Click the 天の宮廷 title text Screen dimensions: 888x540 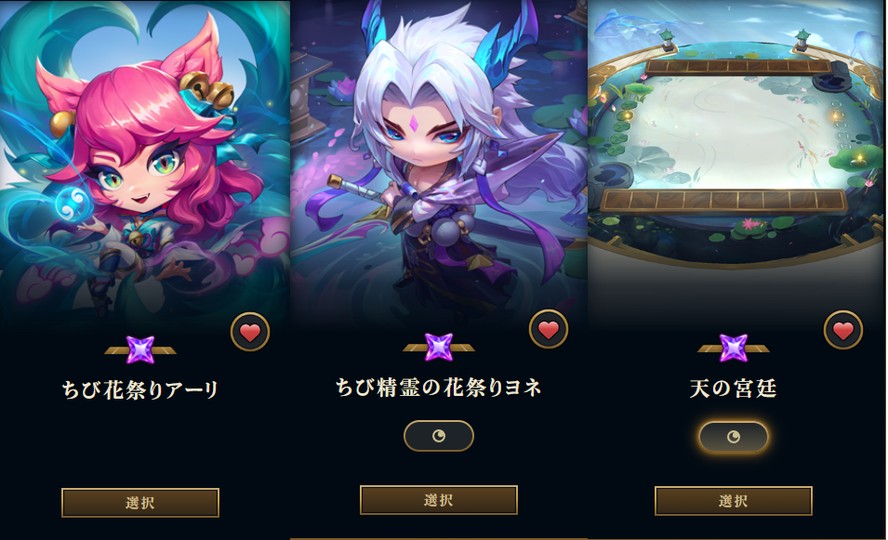pos(733,388)
